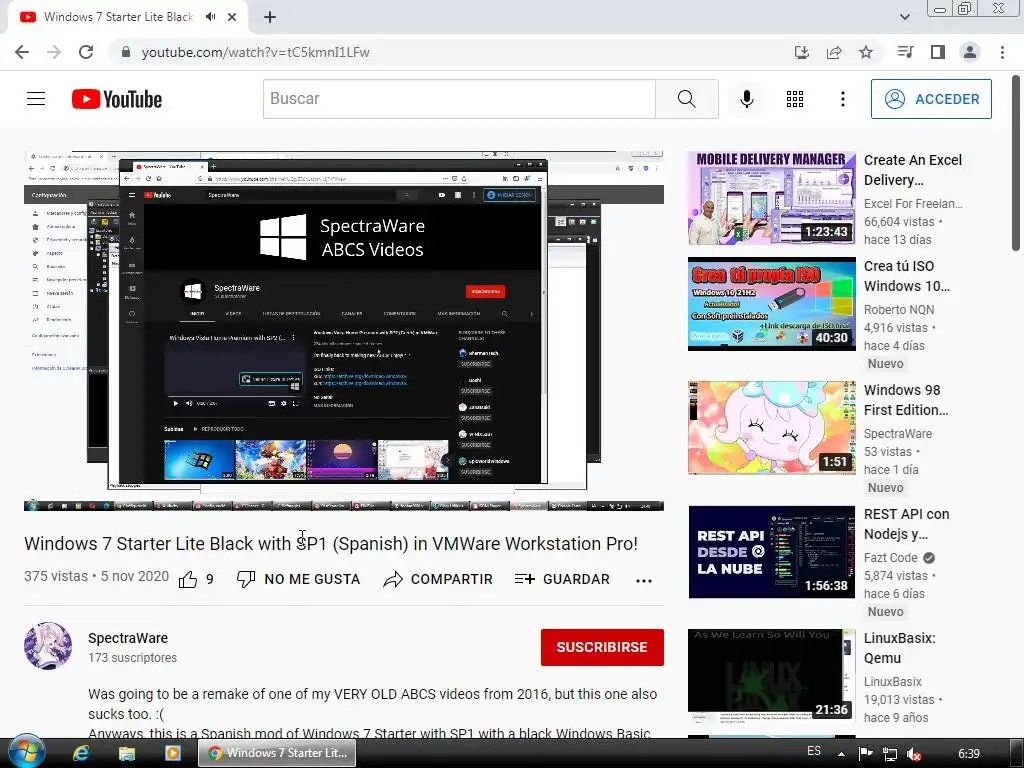Open the Windows 98 First Edition title

click(906, 400)
